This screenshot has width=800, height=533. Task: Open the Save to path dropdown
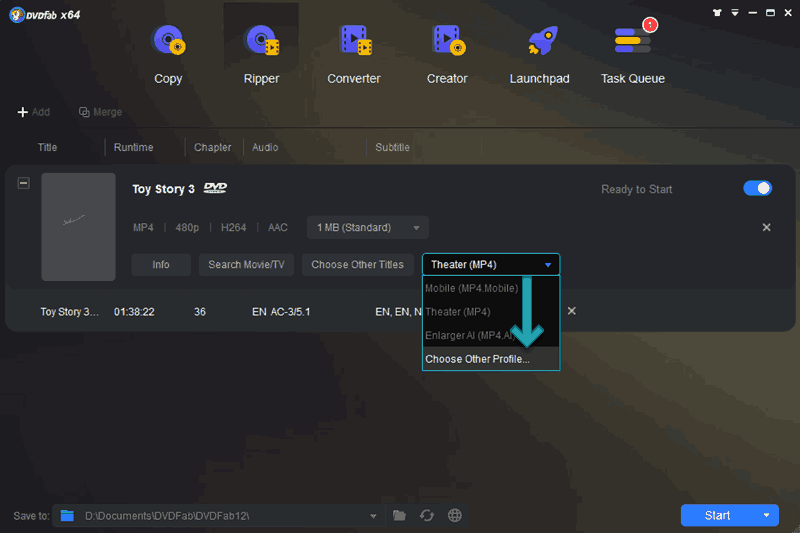[373, 516]
